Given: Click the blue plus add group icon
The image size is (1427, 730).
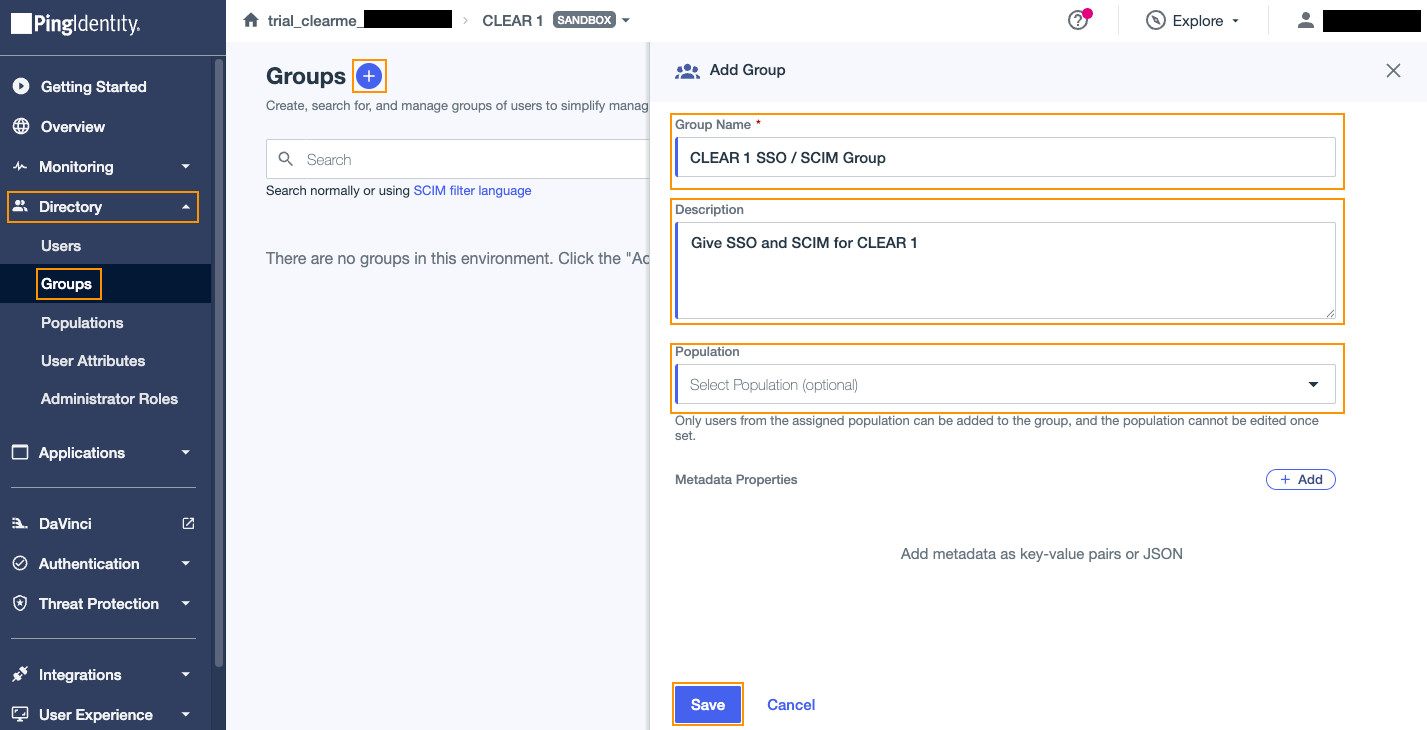Looking at the screenshot, I should point(369,76).
